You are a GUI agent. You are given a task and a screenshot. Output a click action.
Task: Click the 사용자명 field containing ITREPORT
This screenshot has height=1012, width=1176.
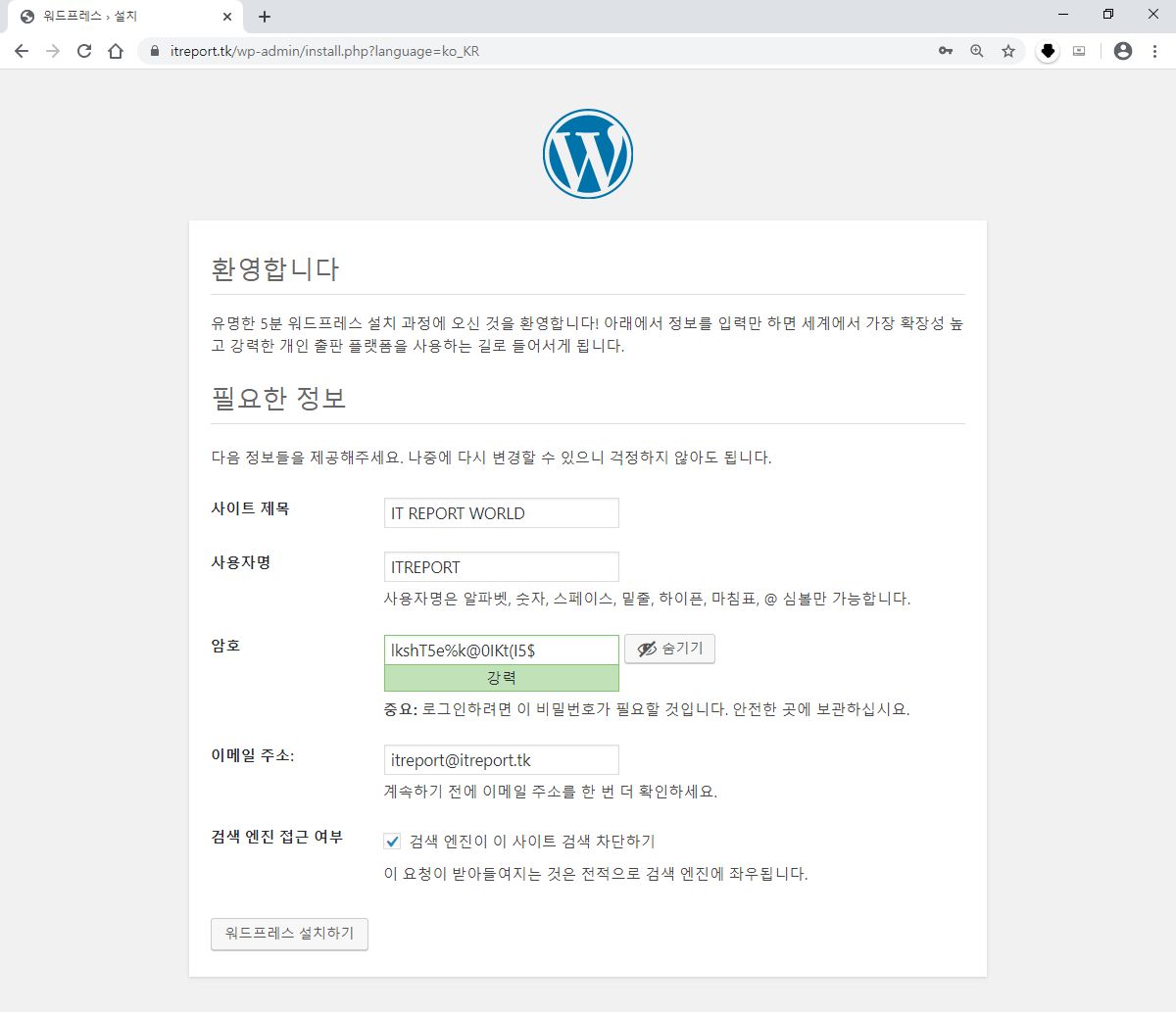coord(502,566)
